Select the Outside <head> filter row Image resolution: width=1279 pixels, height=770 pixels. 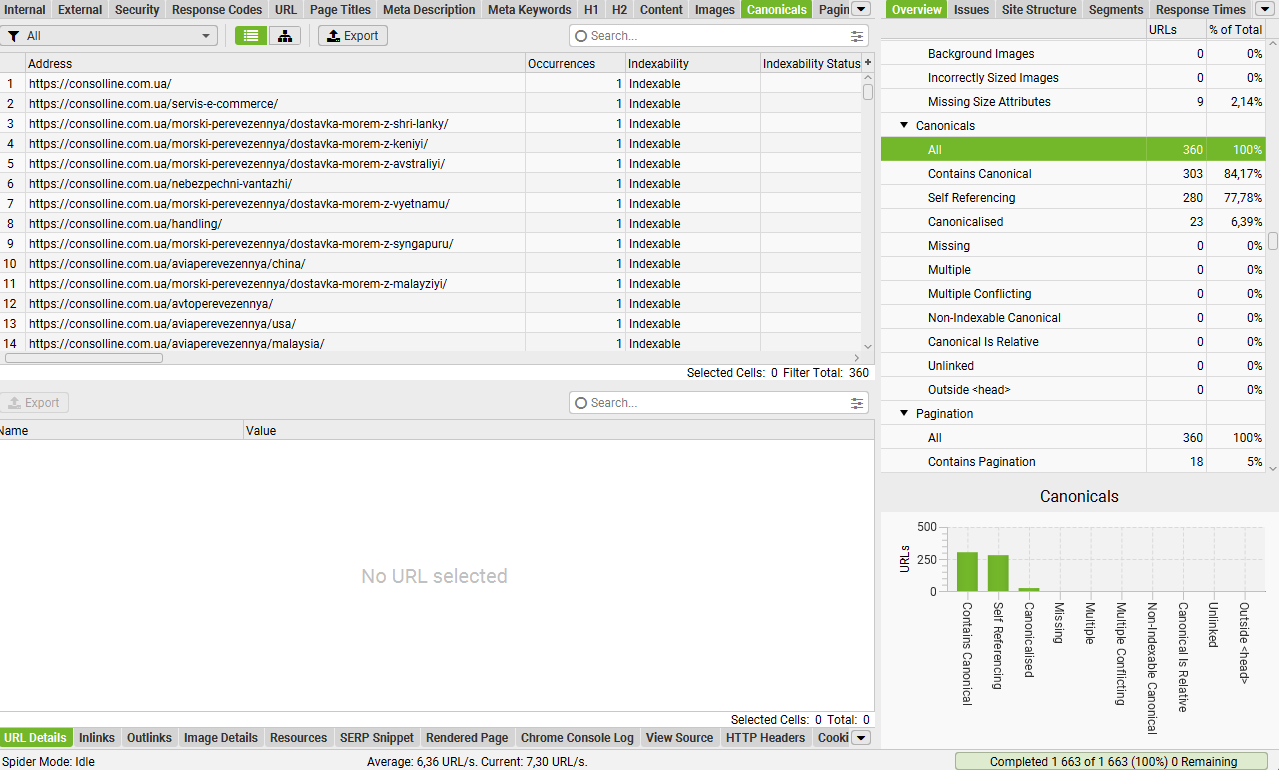(1073, 389)
